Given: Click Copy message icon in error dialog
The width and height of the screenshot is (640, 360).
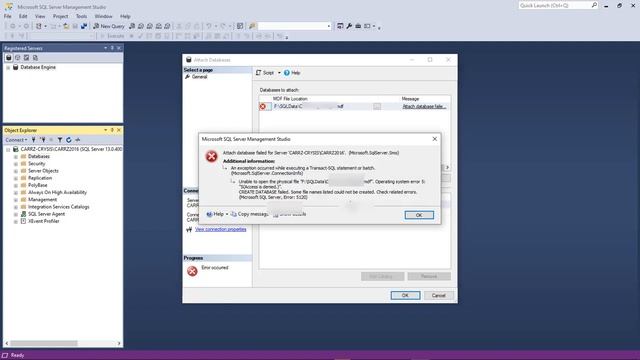Looking at the screenshot, I should pyautogui.click(x=234, y=214).
